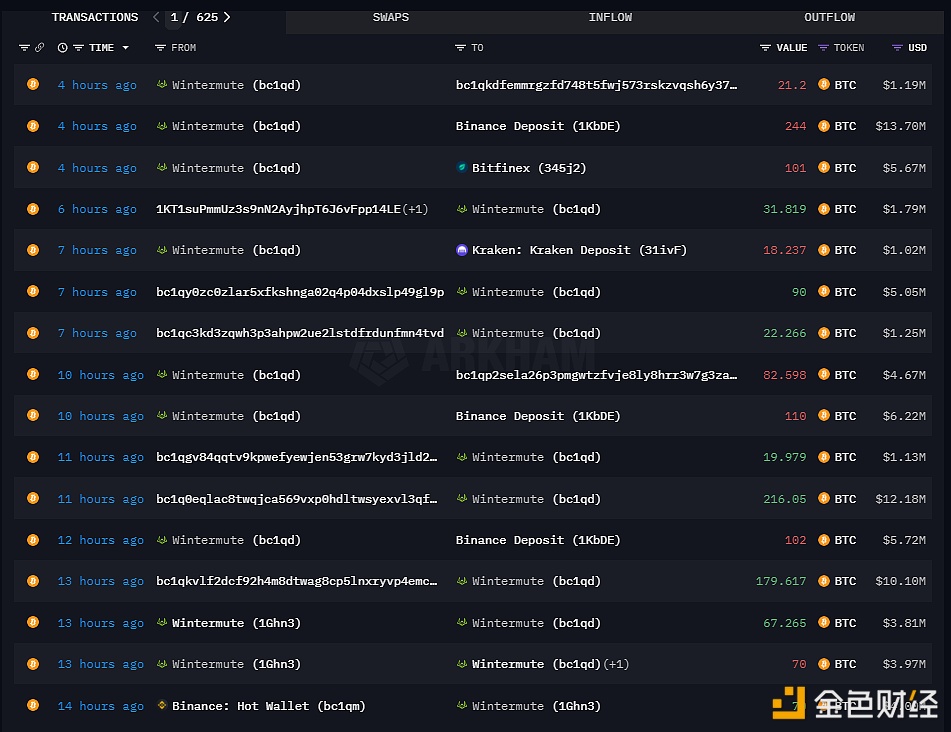951x732 pixels.
Task: Click (+1) after 1KT1su address
Action: [415, 209]
